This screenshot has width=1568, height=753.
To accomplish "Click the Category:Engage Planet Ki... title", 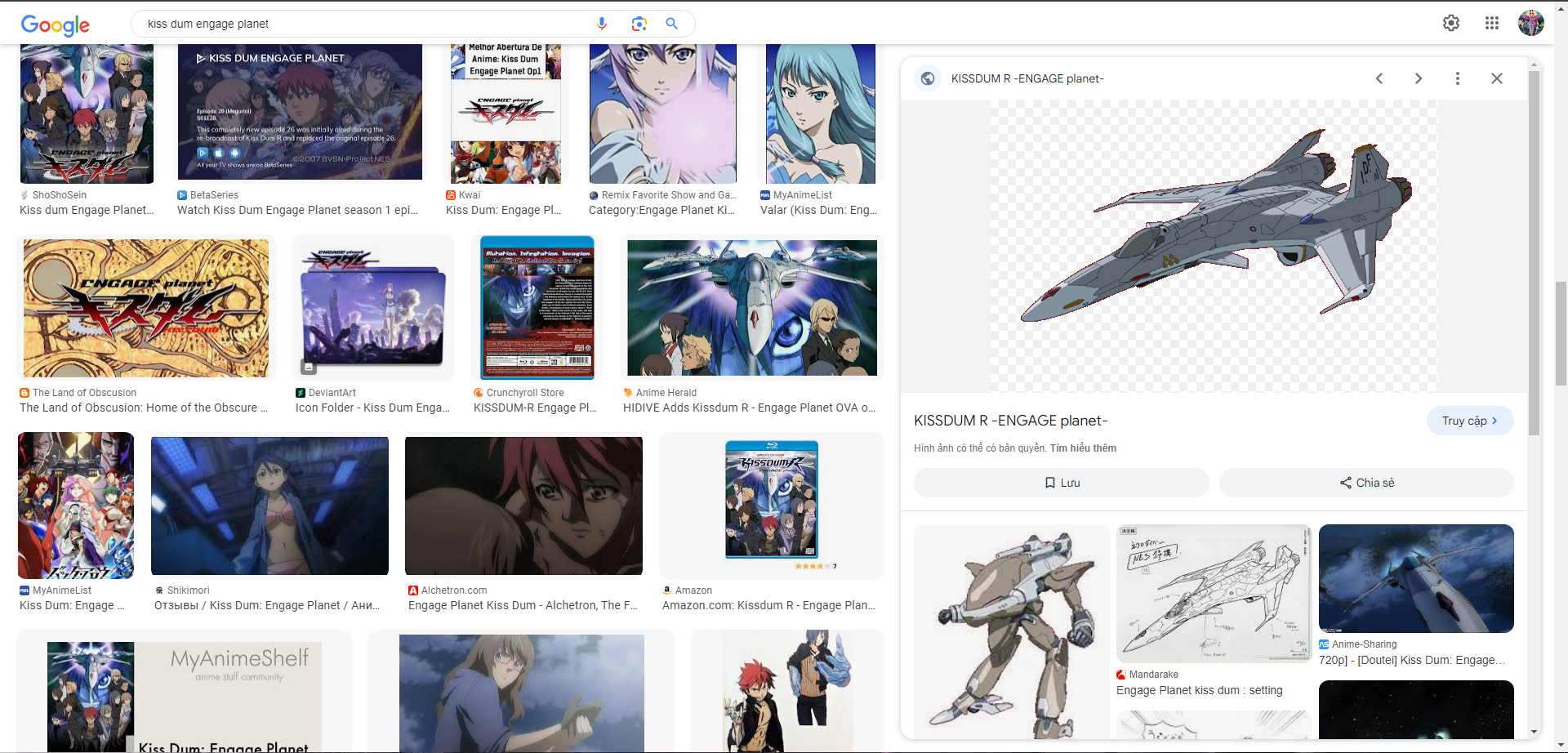I will pos(661,210).
